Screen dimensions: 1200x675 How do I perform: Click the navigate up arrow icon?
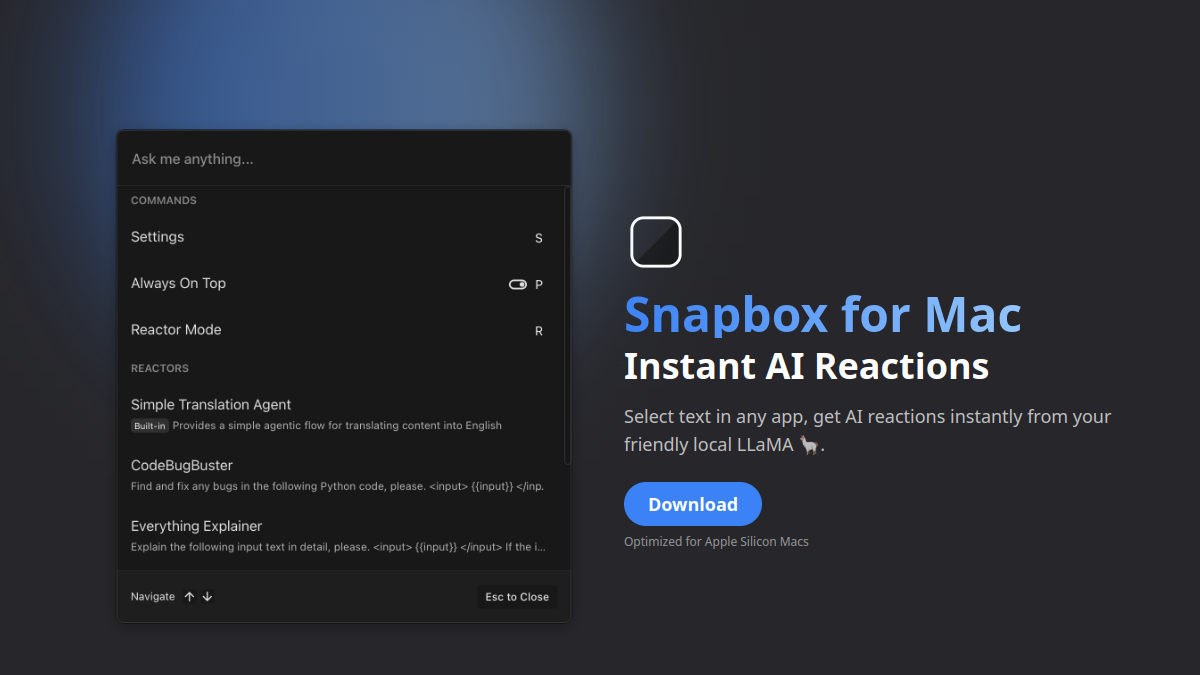point(189,597)
